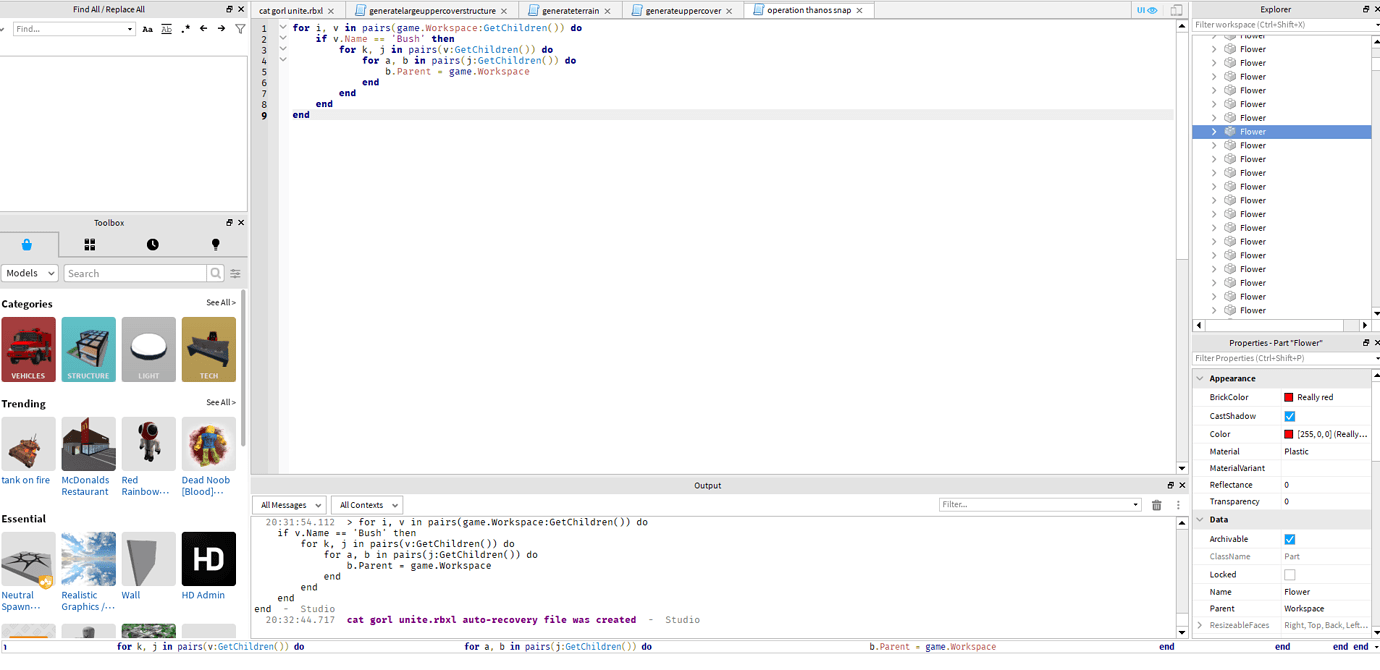Screen dimensions: 1380x670
Task: Uncheck the Archivable property checkbox
Action: tap(1290, 538)
